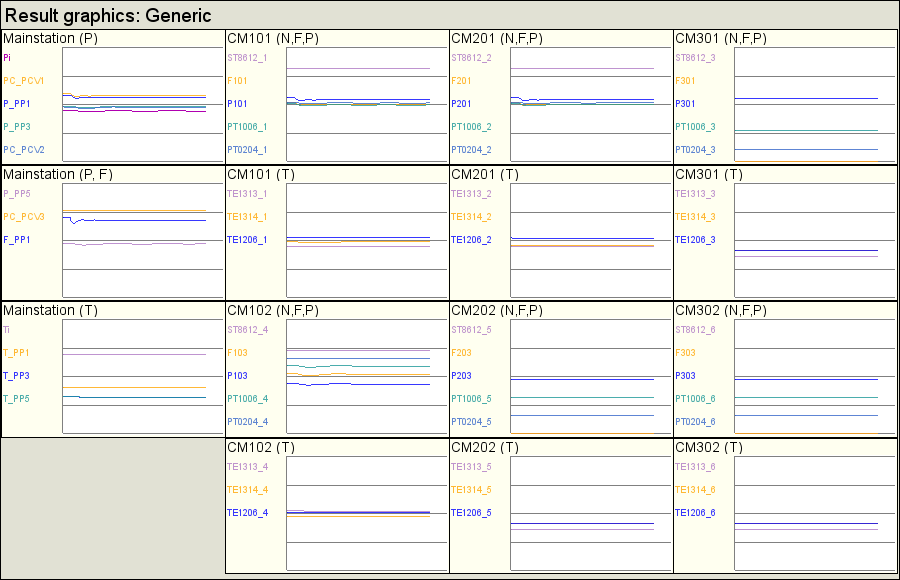Select PT1006_3 legend entry in CM301
The height and width of the screenshot is (580, 900).
pos(695,127)
